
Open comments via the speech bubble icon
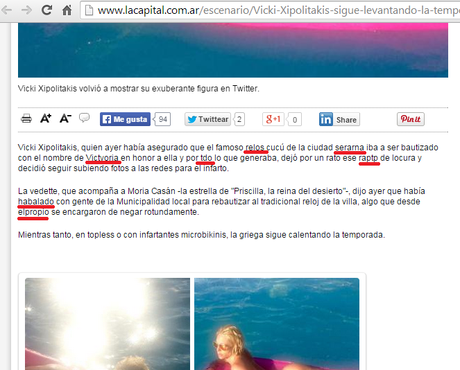coord(84,117)
